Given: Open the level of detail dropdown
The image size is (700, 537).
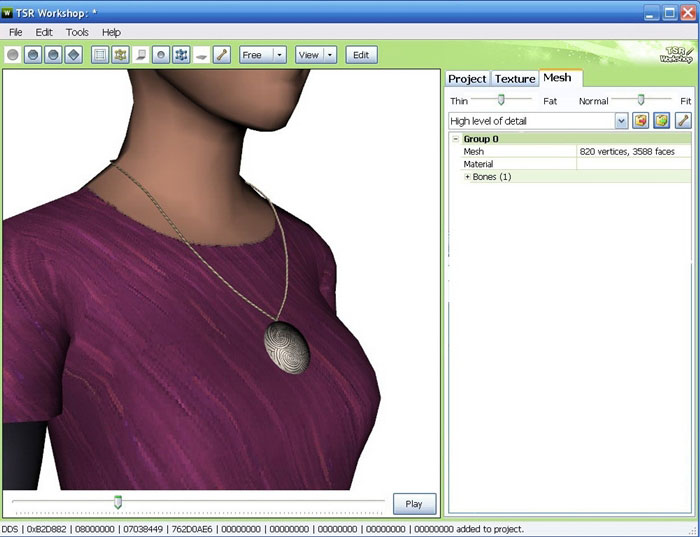Looking at the screenshot, I should pos(621,121).
